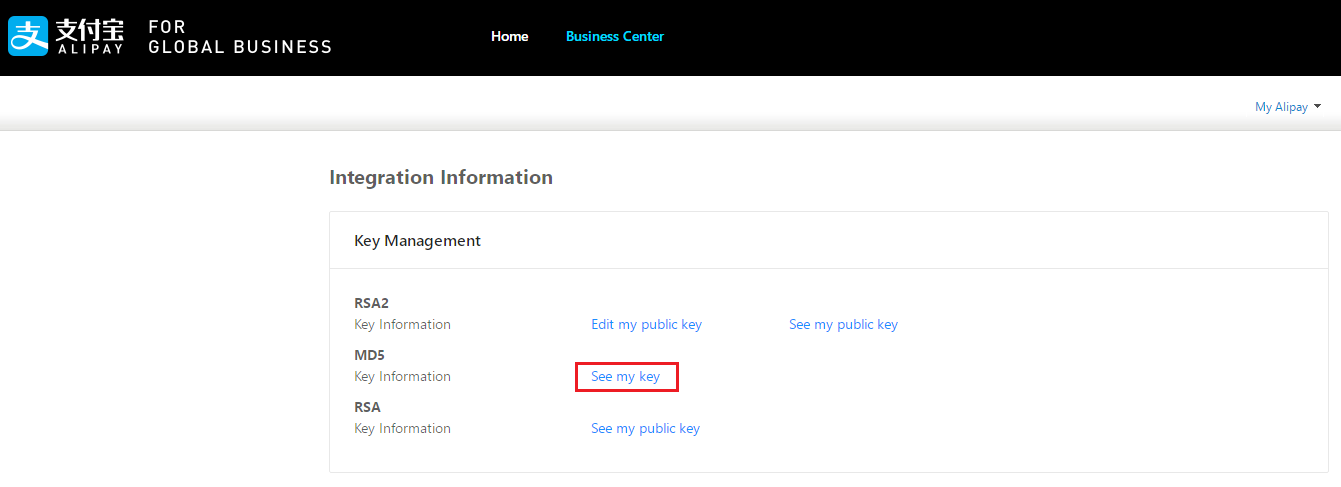This screenshot has width=1341, height=487.
Task: Click Key Information under RSA
Action: pyautogui.click(x=402, y=428)
